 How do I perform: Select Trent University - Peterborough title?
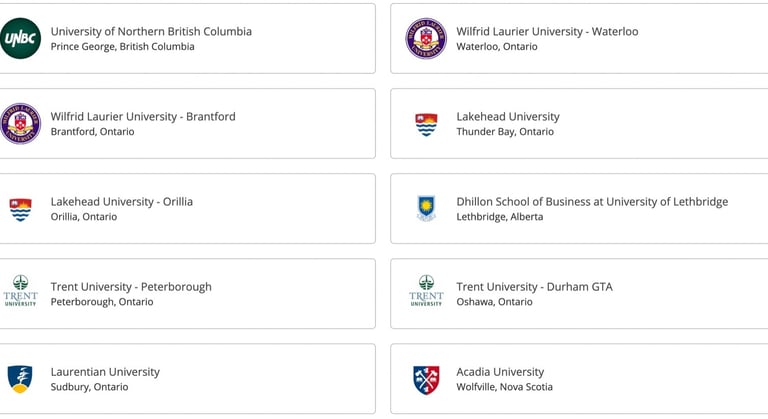[x=131, y=287]
